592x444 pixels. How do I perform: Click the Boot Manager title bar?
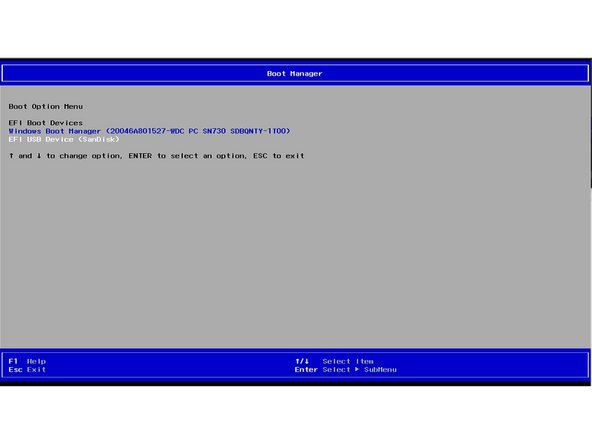(x=295, y=73)
